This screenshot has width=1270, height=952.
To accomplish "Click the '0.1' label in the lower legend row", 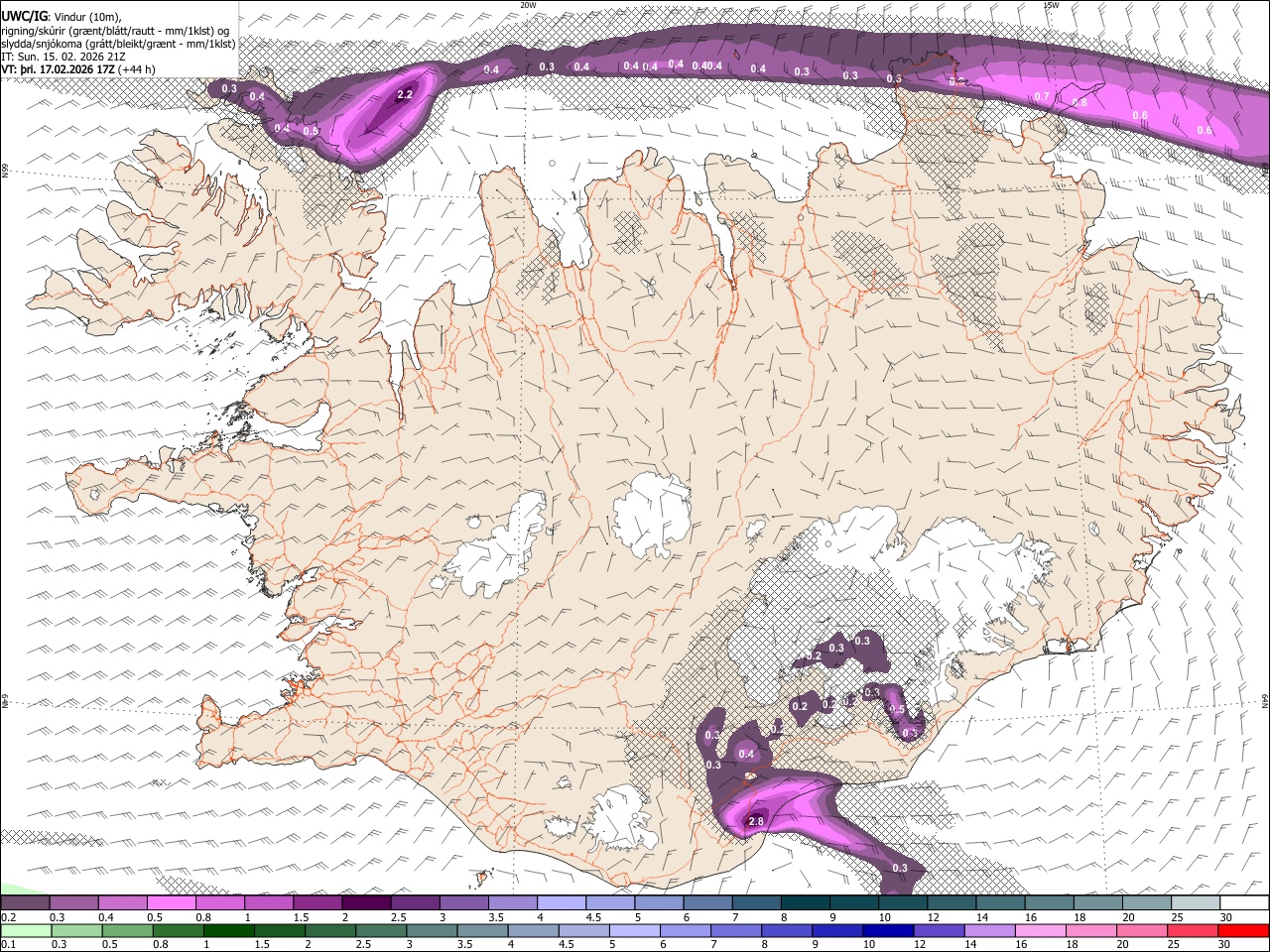I will pos(8,945).
